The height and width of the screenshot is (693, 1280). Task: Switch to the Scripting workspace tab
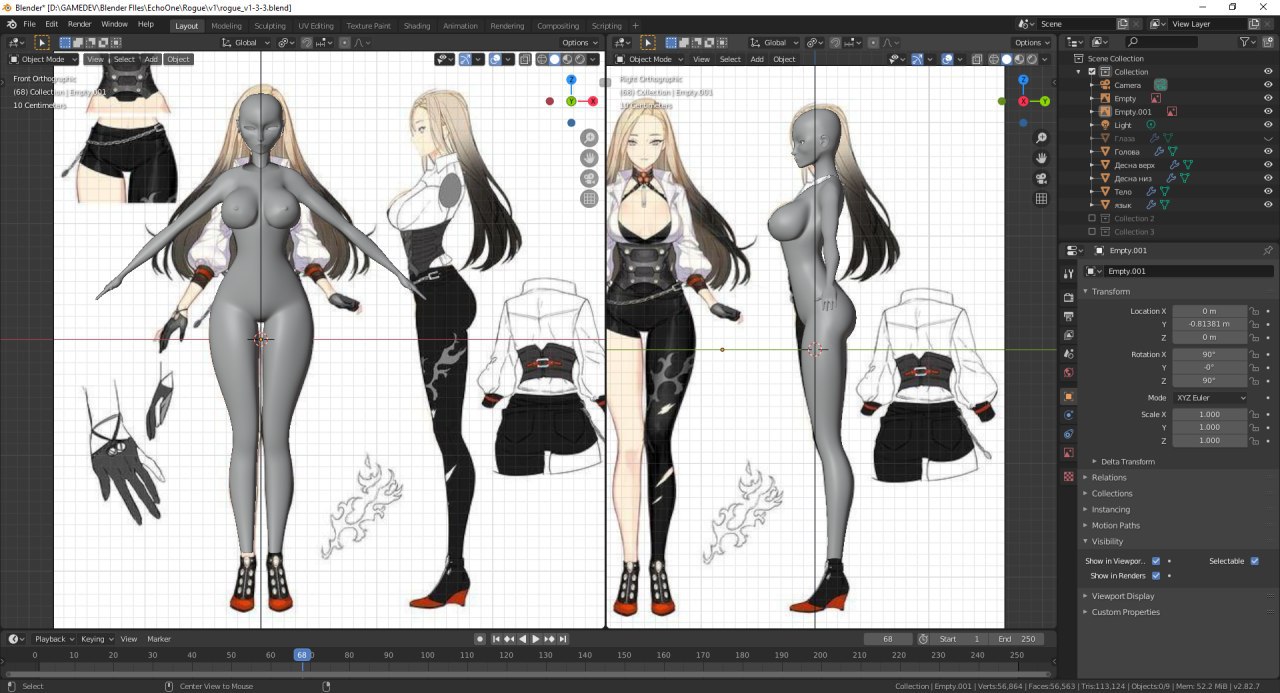click(x=606, y=25)
